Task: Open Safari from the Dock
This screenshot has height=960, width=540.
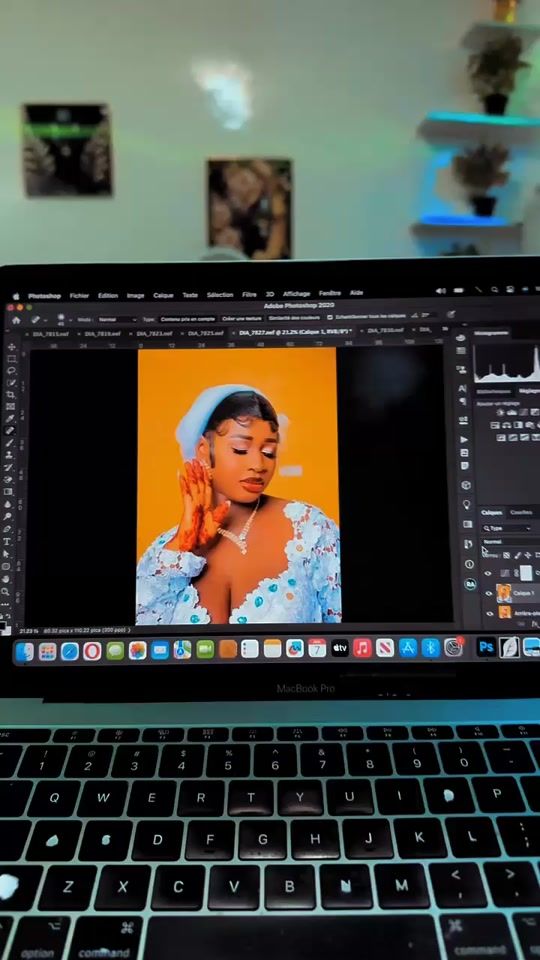Action: tap(69, 651)
